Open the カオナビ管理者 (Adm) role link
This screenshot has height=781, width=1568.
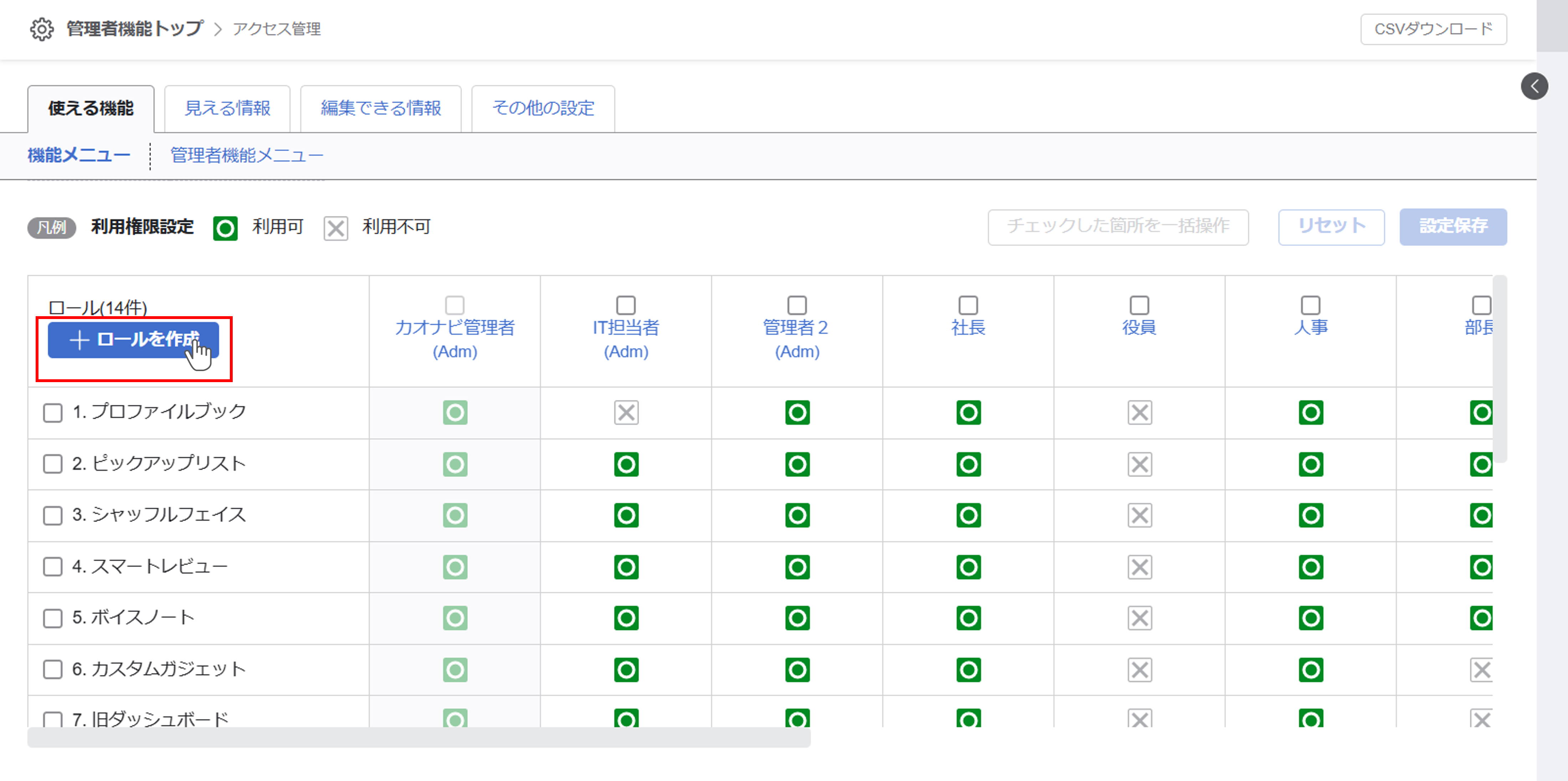point(455,339)
